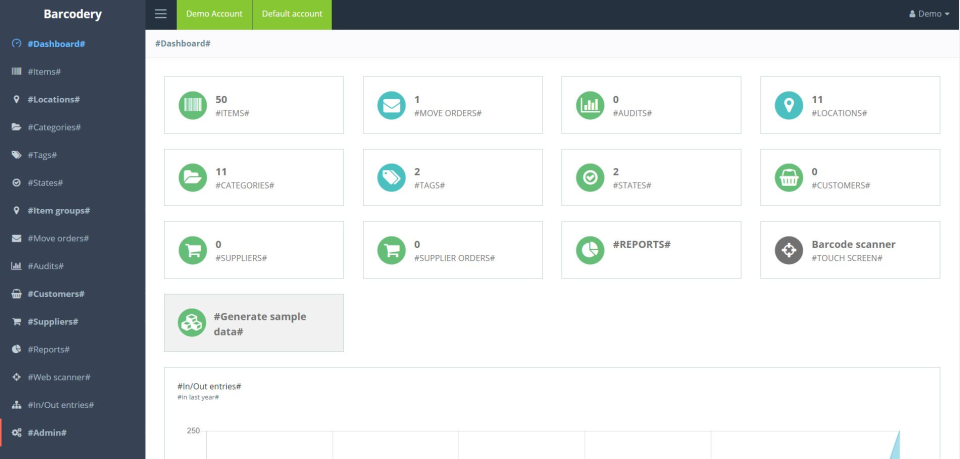The height and width of the screenshot is (459, 960).
Task: Click the sidebar Items barcode icon
Action: pos(17,72)
